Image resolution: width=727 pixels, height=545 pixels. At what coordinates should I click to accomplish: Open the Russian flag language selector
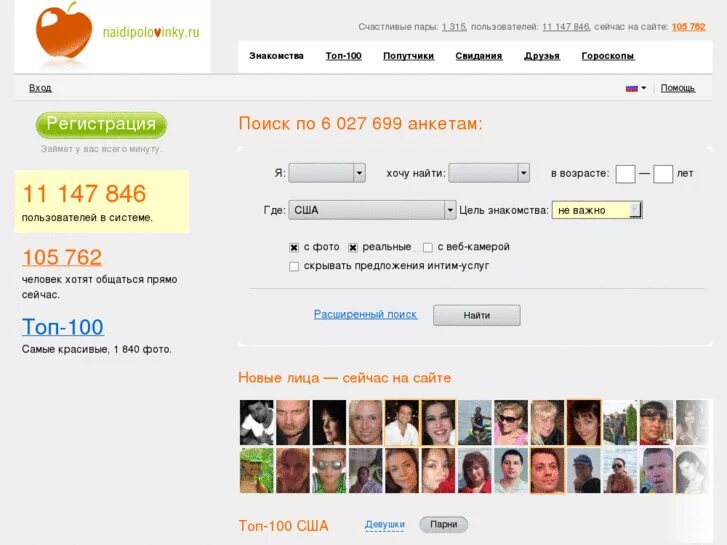coord(636,88)
